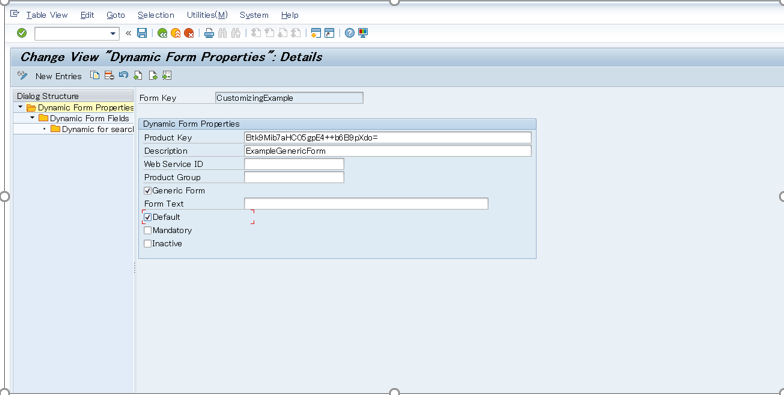Viewport: 784px width, 395px height.
Task: Click the Description label
Action: click(166, 150)
